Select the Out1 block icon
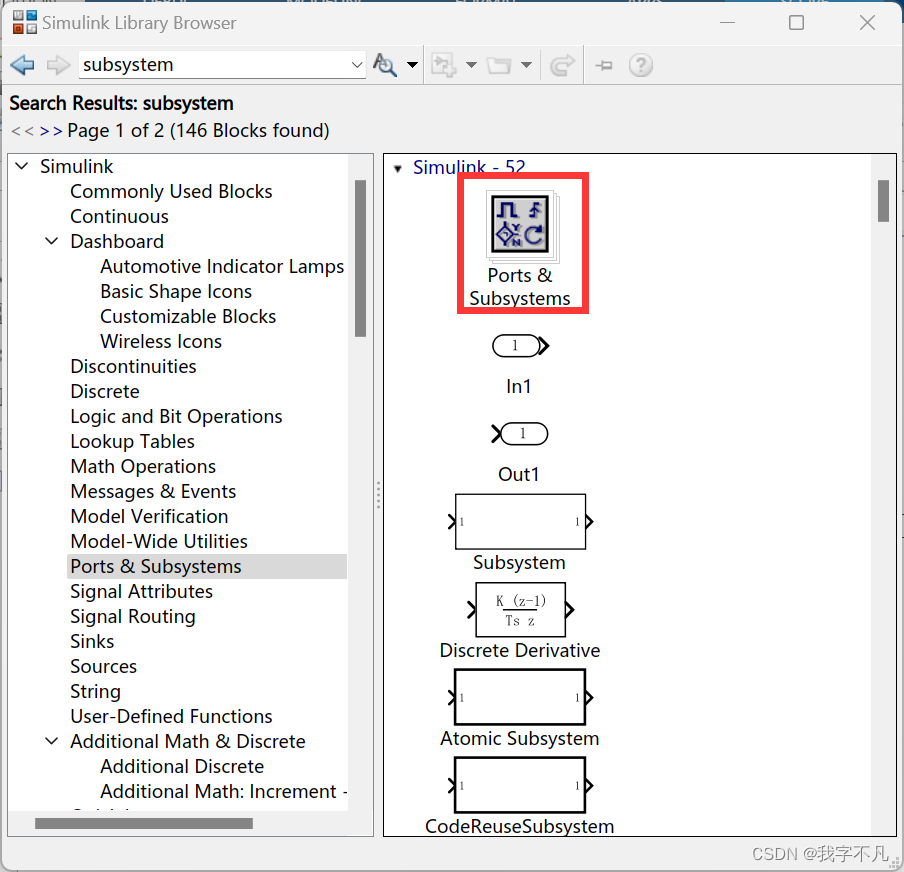Viewport: 904px width, 872px height. [520, 434]
